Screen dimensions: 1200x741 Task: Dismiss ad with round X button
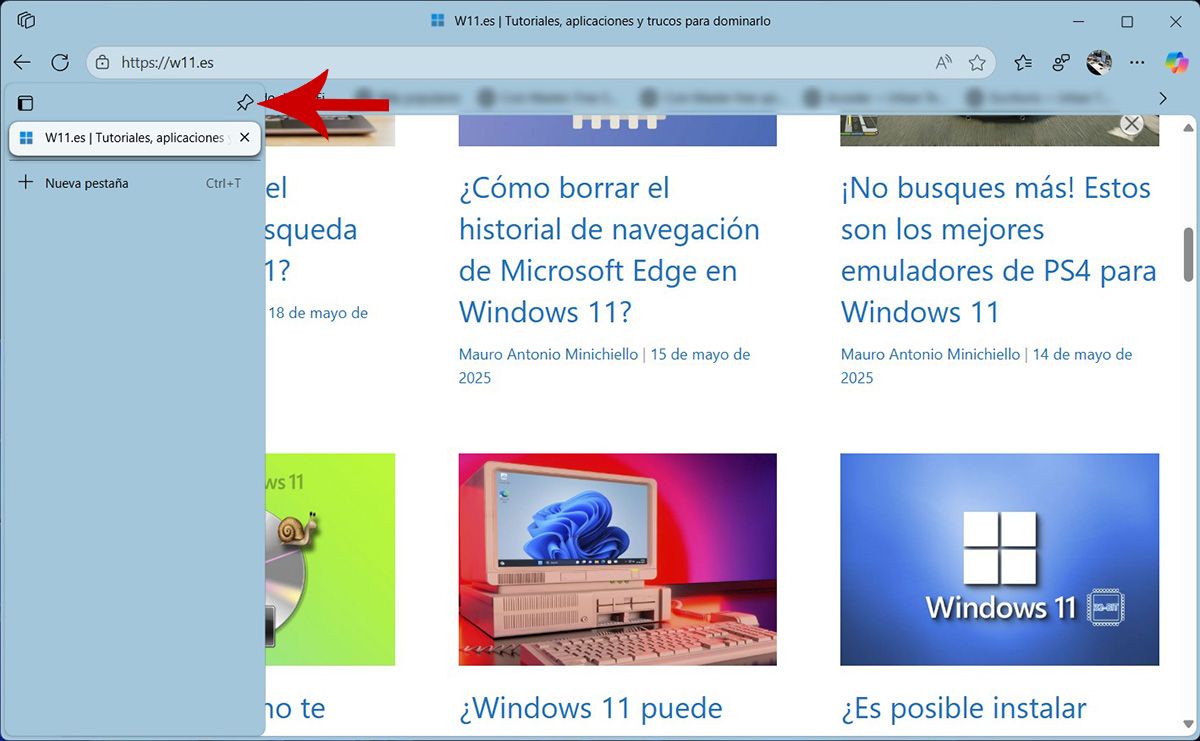pyautogui.click(x=1131, y=124)
